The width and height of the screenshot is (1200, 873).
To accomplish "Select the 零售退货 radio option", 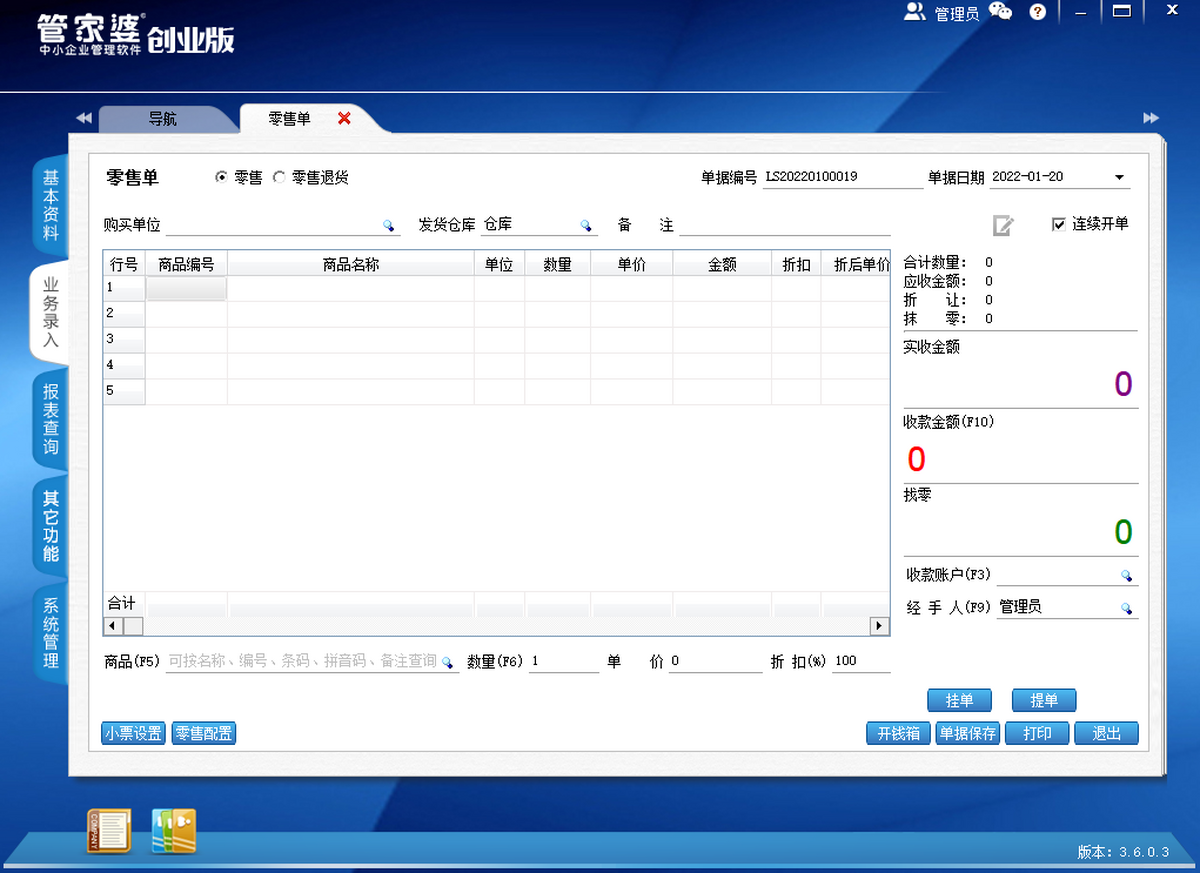I will (279, 177).
